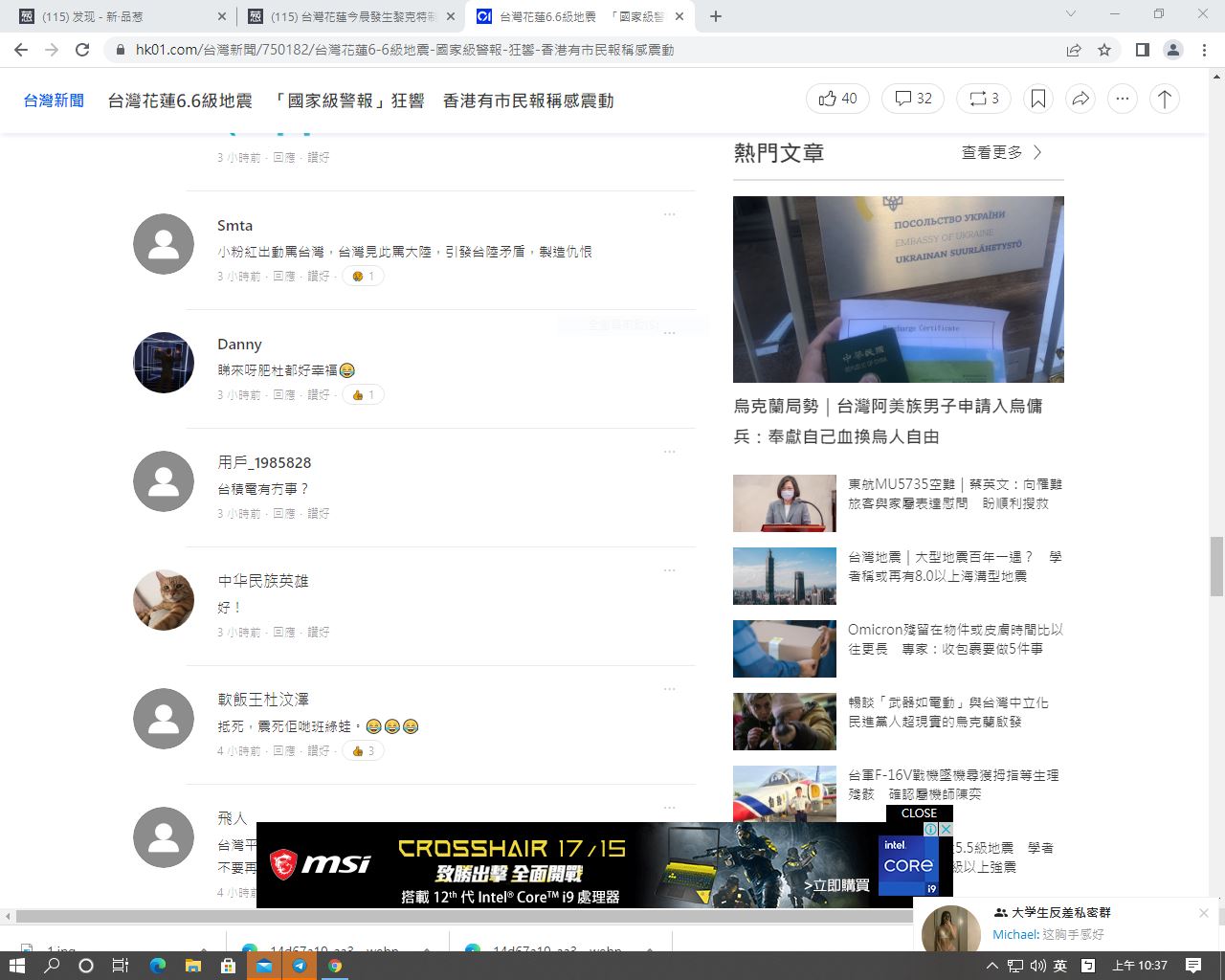This screenshot has width=1225, height=980.
Task: Open the Chrome profile avatar
Action: click(x=1172, y=50)
